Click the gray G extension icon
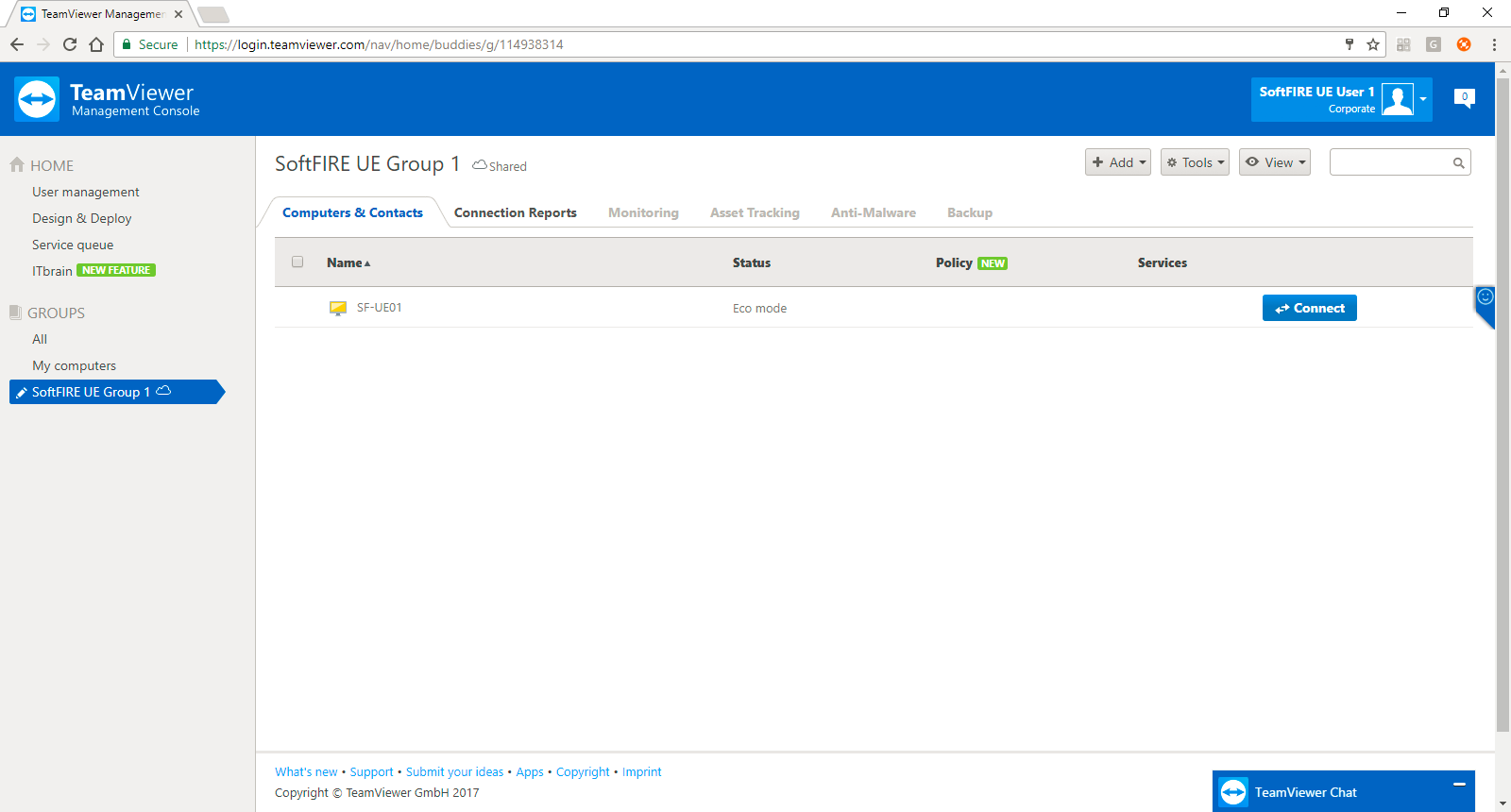 click(x=1434, y=44)
